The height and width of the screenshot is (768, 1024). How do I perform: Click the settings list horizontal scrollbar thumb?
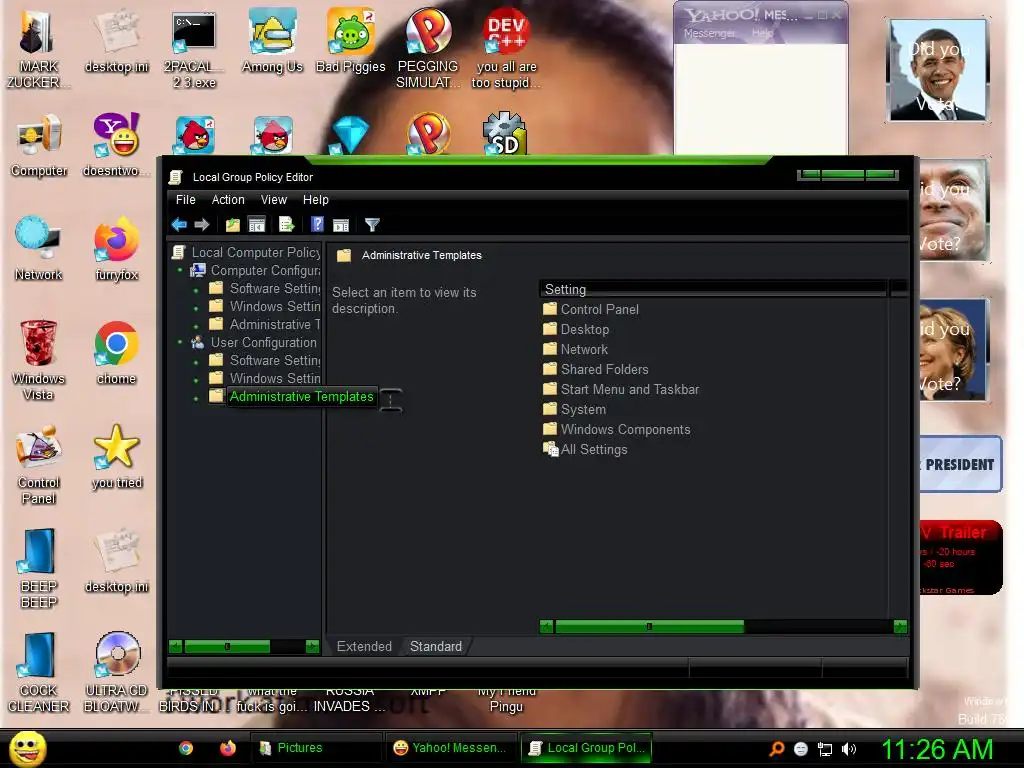(x=649, y=627)
